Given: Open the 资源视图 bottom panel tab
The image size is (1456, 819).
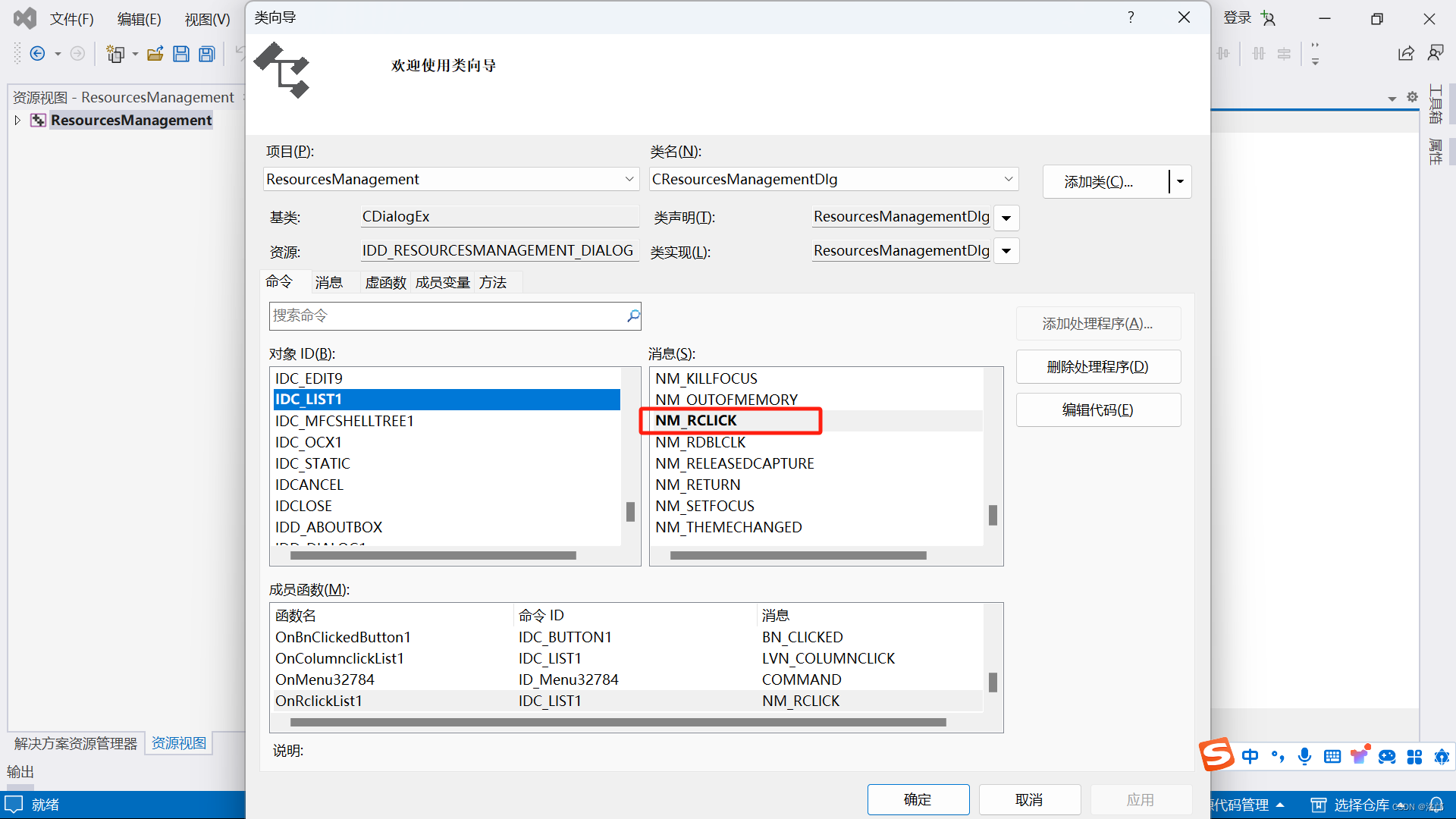Looking at the screenshot, I should click(179, 743).
